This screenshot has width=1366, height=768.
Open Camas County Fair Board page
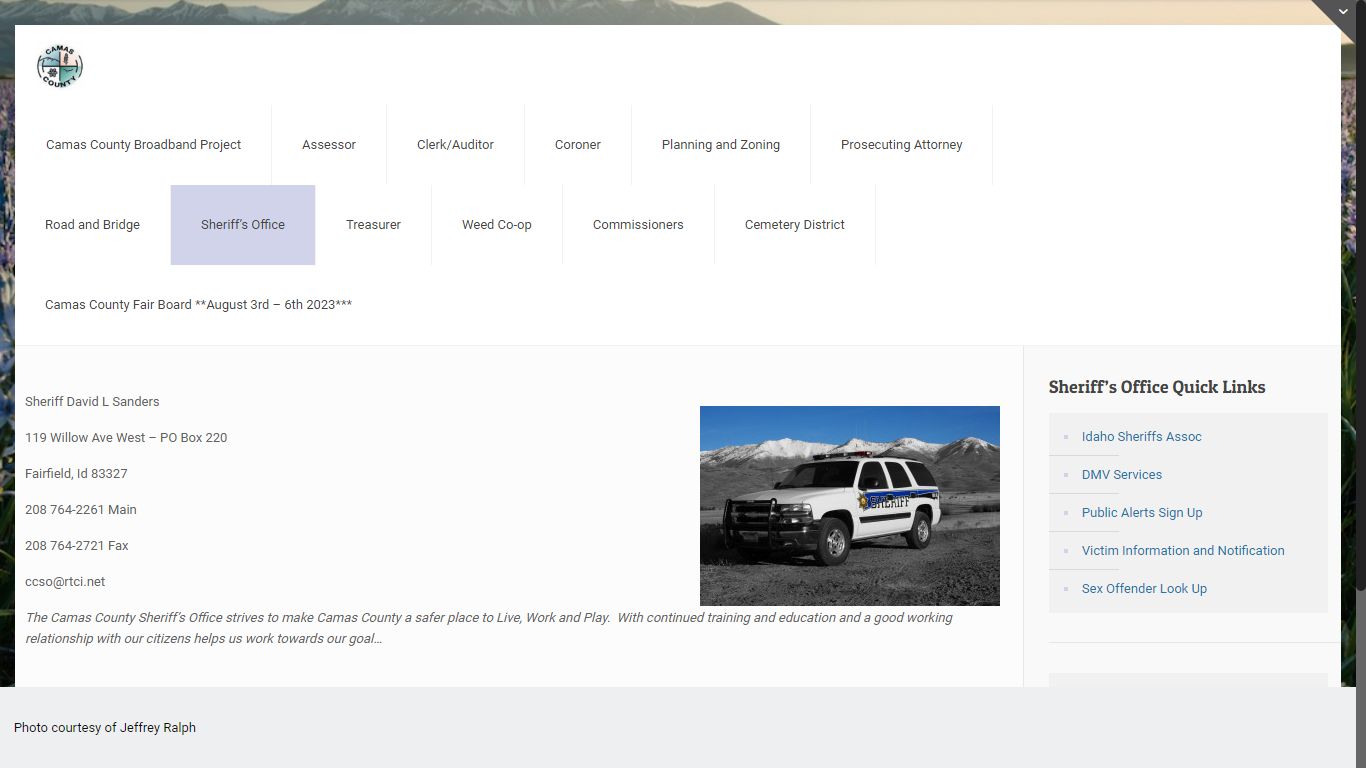tap(198, 305)
